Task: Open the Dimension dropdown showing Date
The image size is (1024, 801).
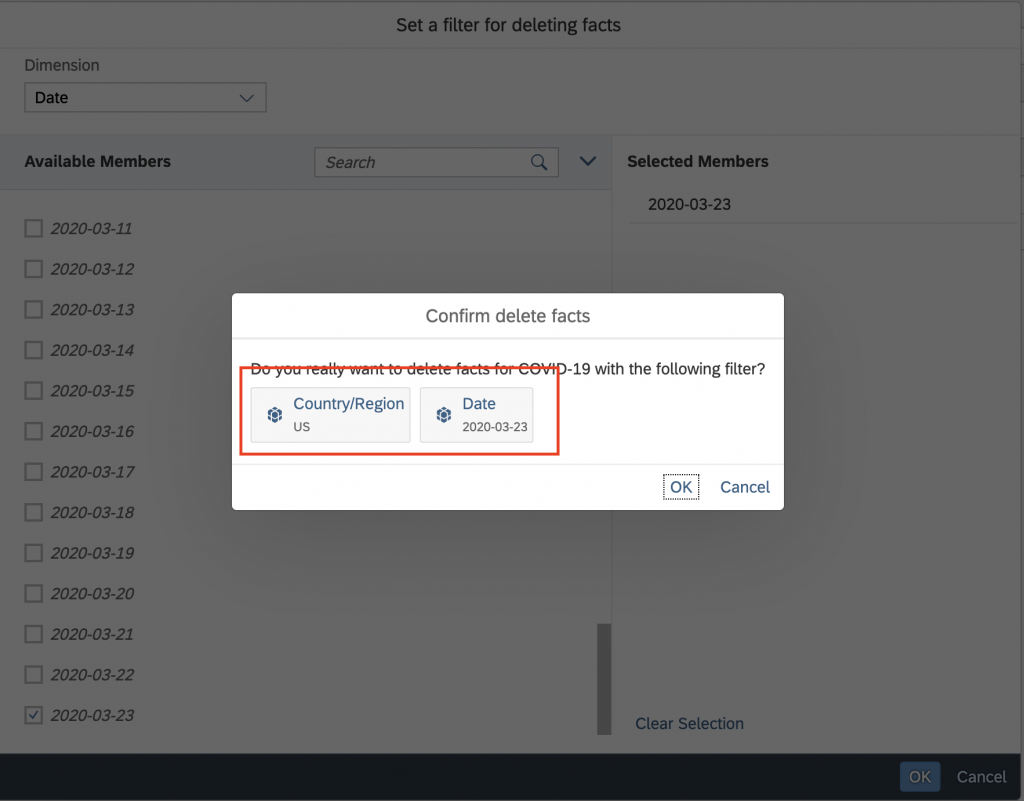Action: [145, 97]
